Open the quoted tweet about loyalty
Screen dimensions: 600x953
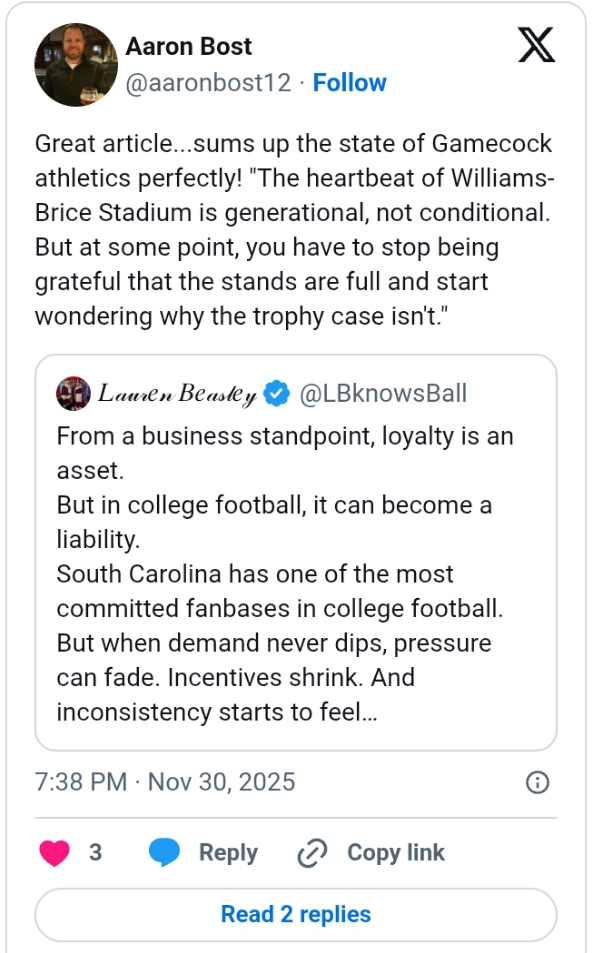[x=296, y=575]
